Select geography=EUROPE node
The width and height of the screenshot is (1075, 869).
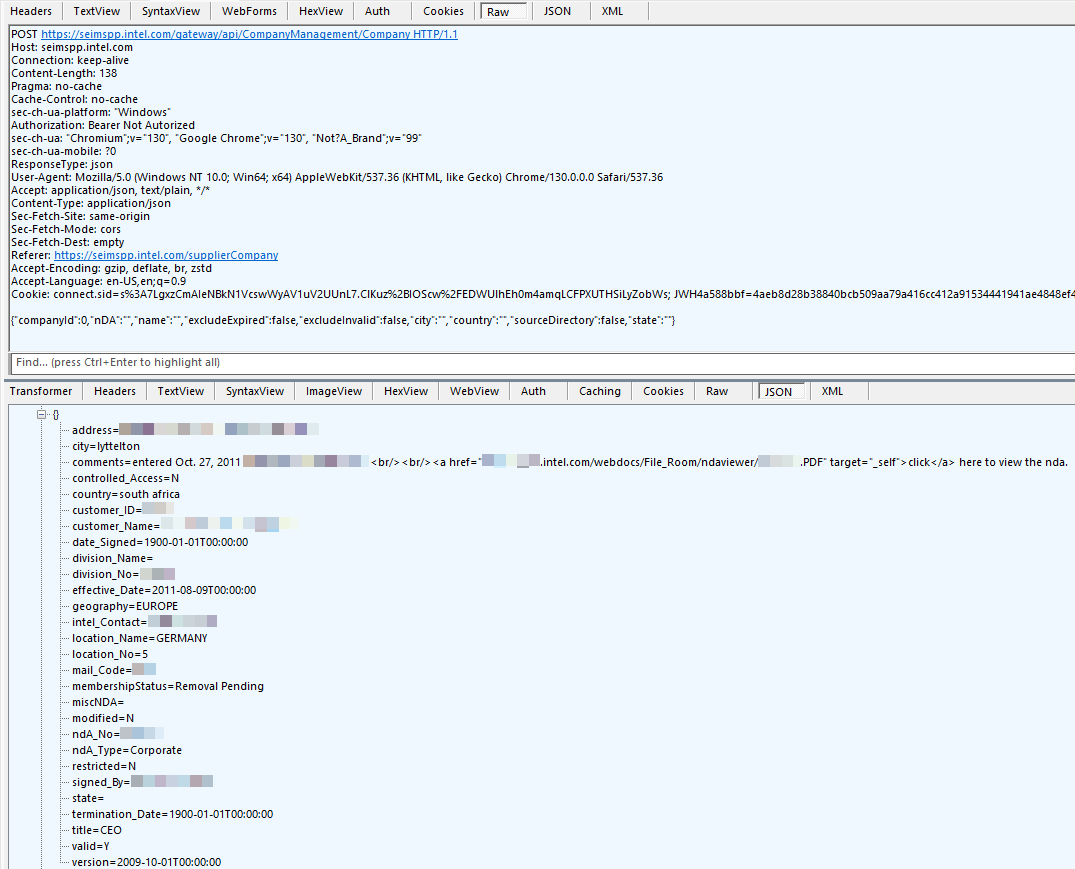click(x=125, y=606)
